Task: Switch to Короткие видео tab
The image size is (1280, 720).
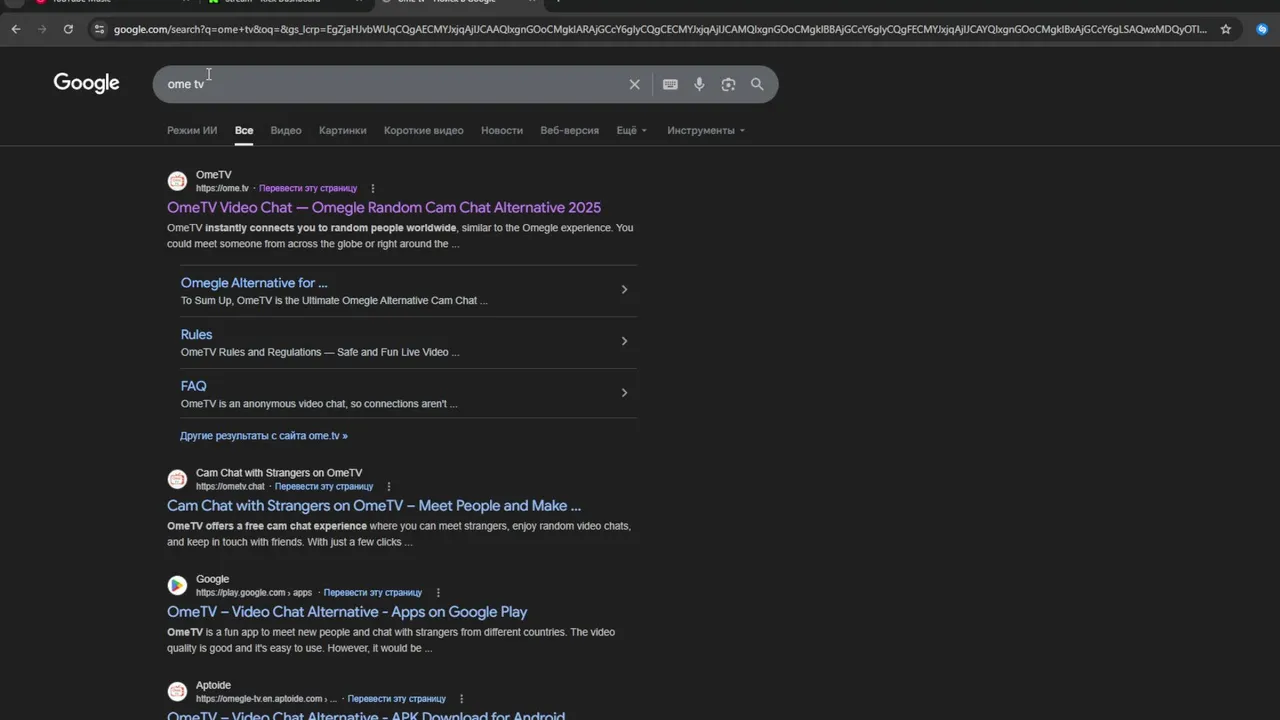Action: pos(424,130)
